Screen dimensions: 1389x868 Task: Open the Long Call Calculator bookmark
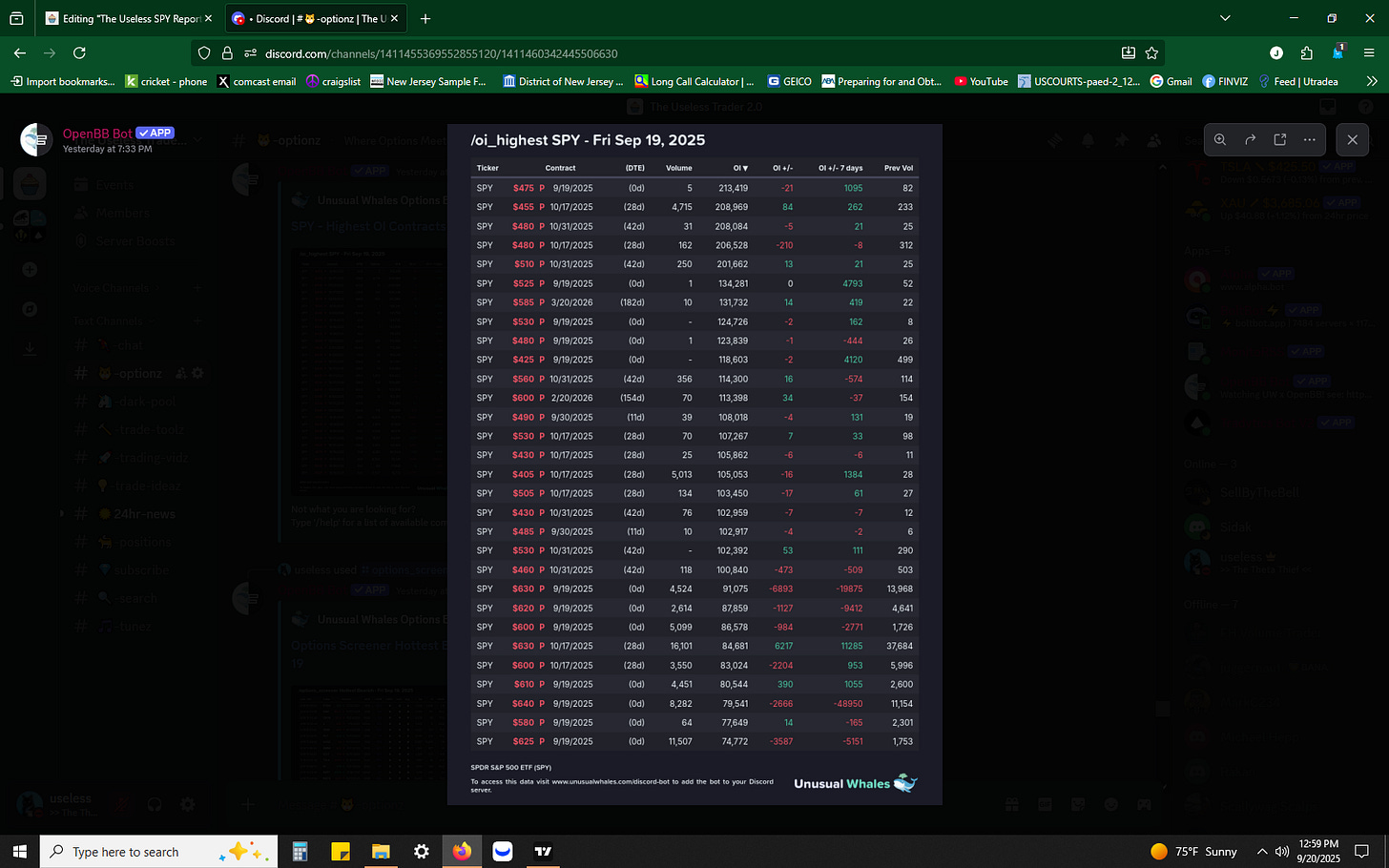coord(694,81)
